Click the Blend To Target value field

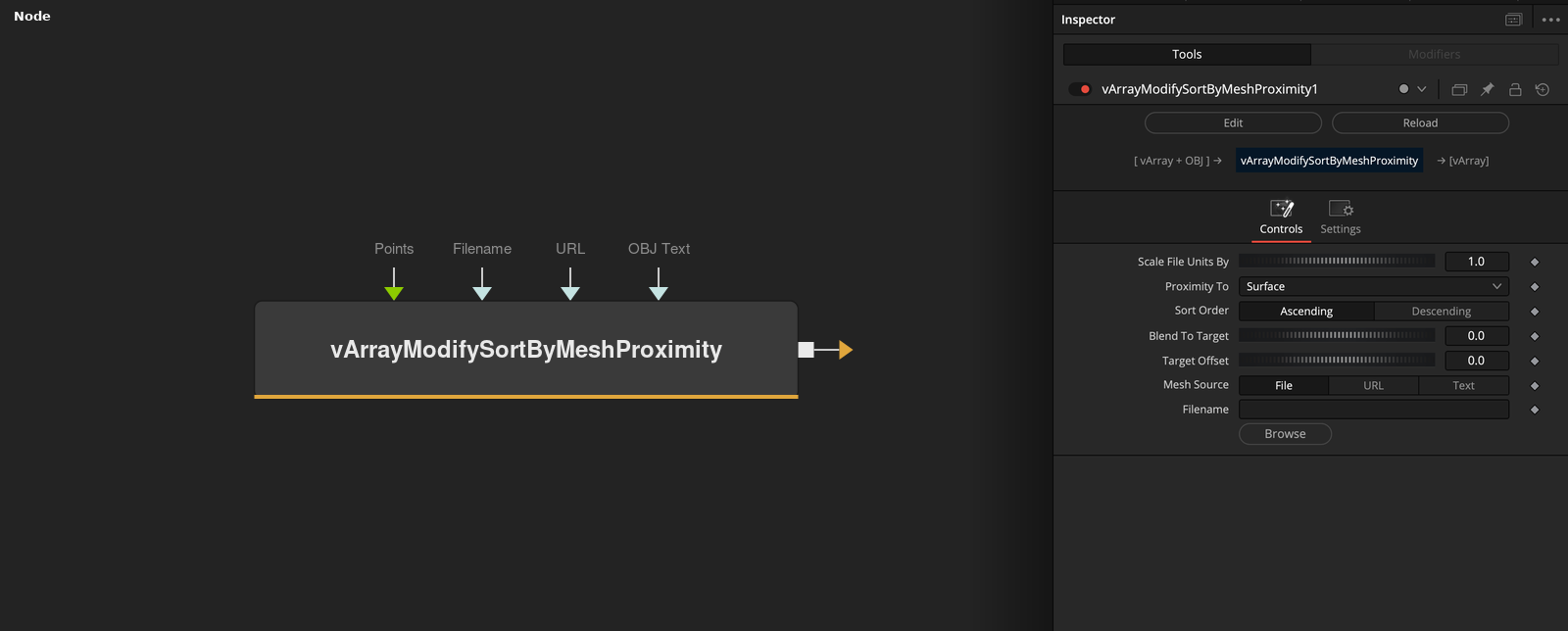1476,335
